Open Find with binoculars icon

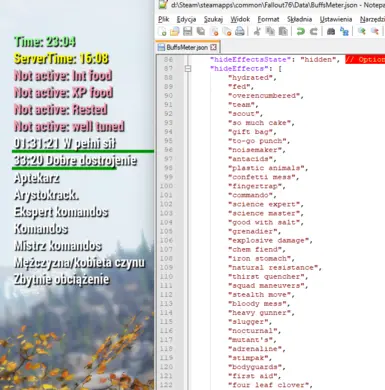pyautogui.click(x=331, y=32)
